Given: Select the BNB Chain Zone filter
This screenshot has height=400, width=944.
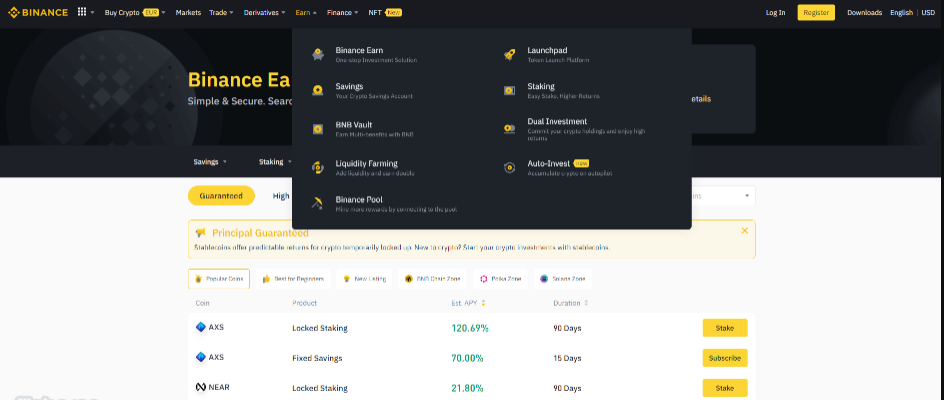Looking at the screenshot, I should click(x=433, y=279).
